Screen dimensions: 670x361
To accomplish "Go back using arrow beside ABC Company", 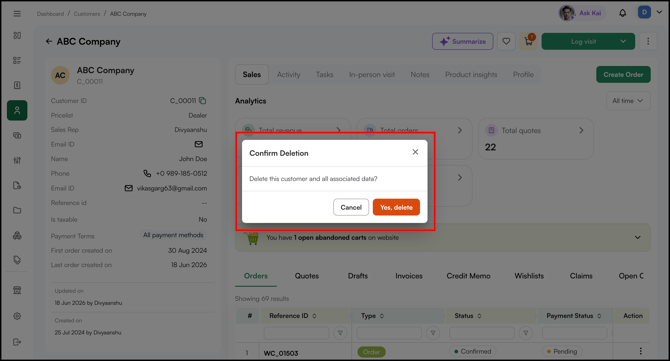I will pos(49,41).
